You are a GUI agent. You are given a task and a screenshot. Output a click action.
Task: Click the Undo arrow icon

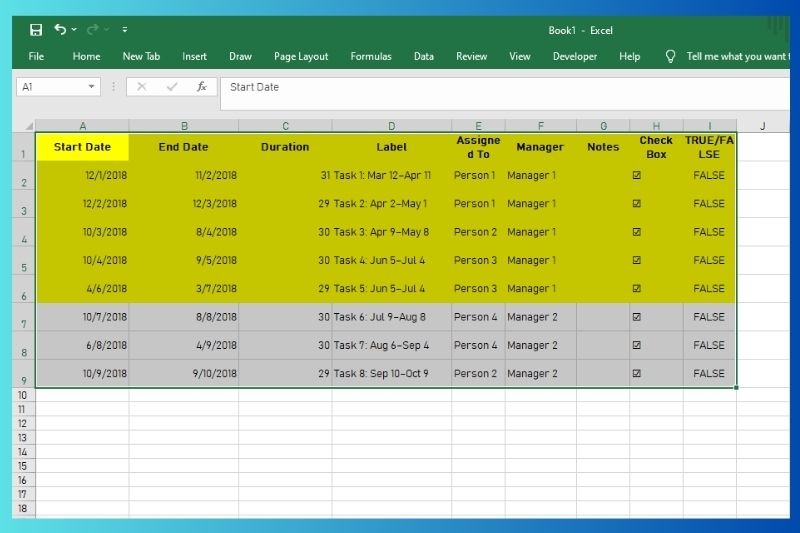pos(60,30)
